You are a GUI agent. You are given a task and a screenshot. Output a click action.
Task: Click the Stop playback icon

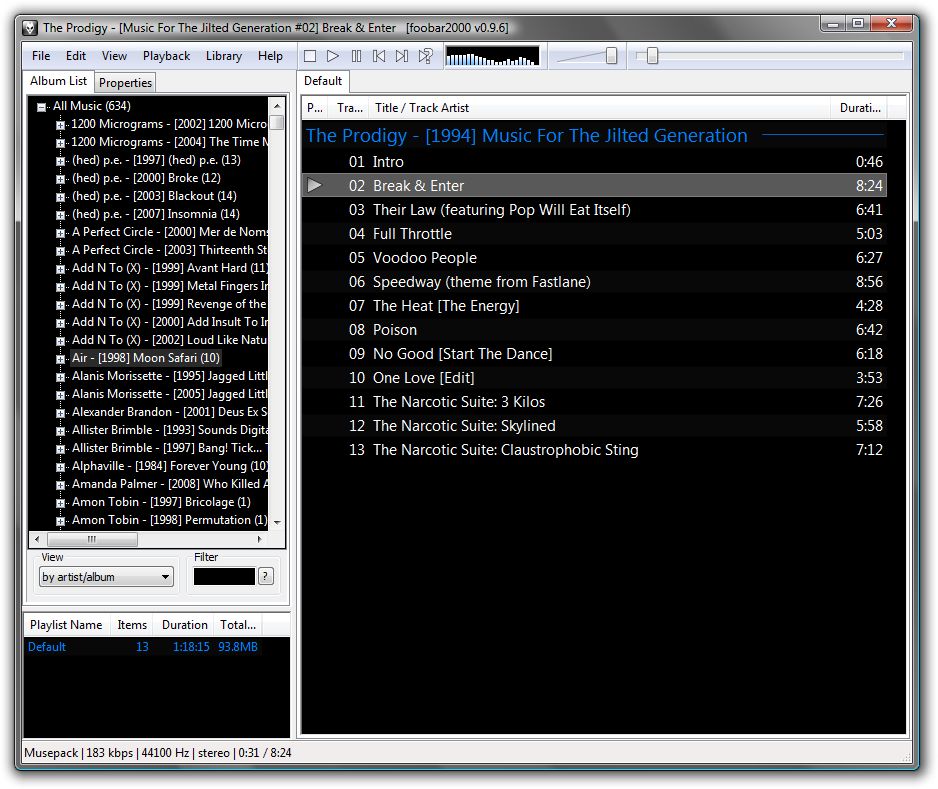pyautogui.click(x=310, y=57)
